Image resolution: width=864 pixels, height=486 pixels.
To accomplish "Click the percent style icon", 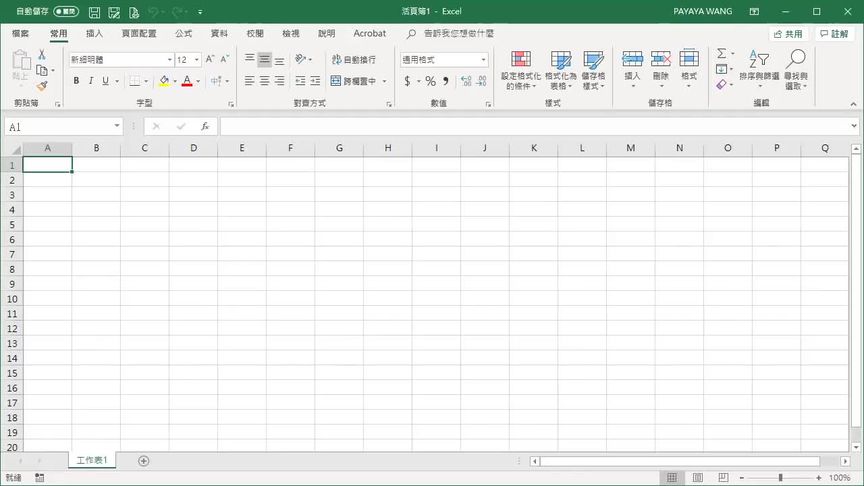I will point(430,81).
